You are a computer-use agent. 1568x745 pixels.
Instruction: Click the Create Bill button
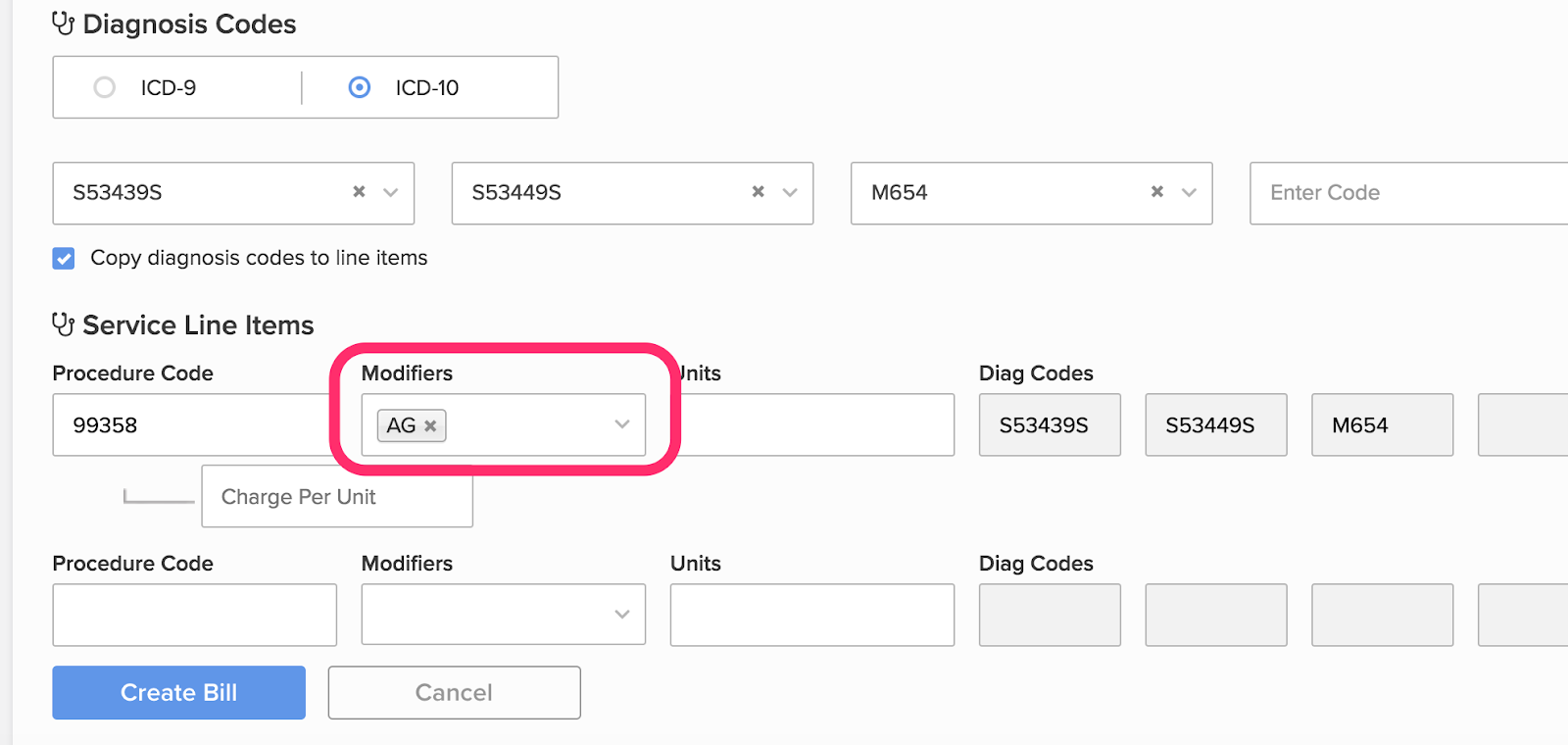coord(178,693)
